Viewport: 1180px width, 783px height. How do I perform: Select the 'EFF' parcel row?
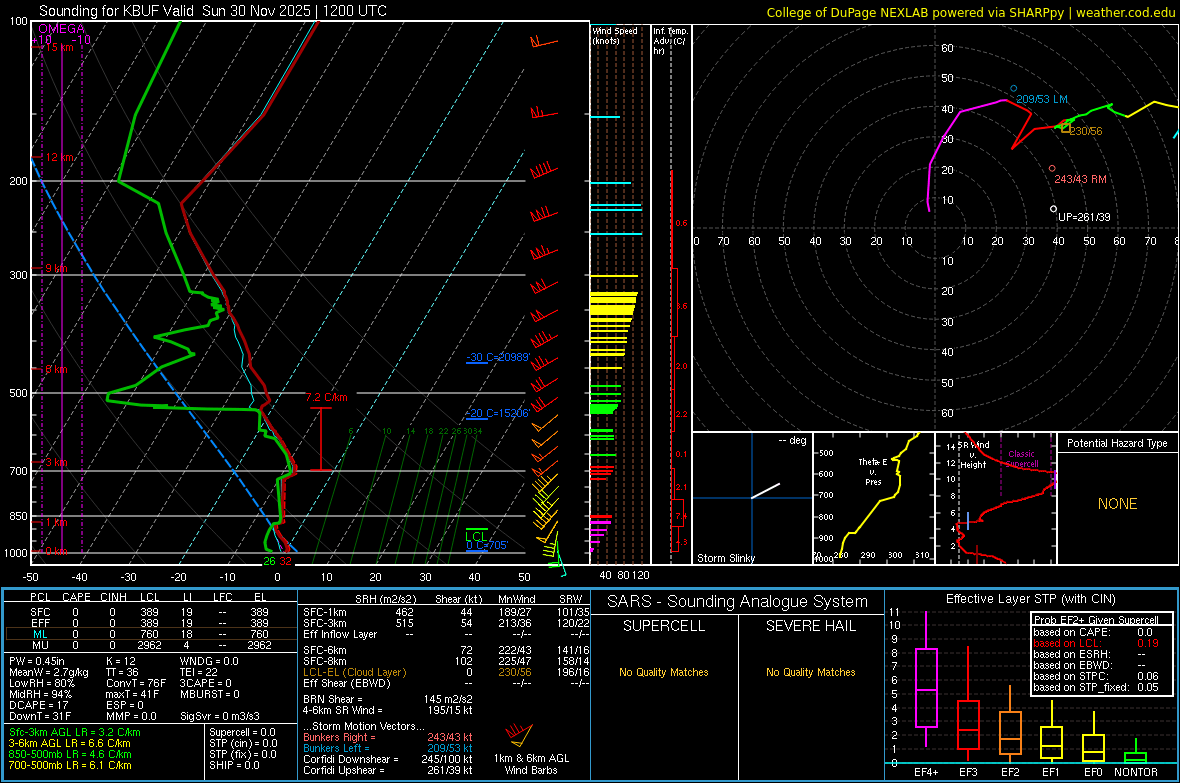coord(150,623)
